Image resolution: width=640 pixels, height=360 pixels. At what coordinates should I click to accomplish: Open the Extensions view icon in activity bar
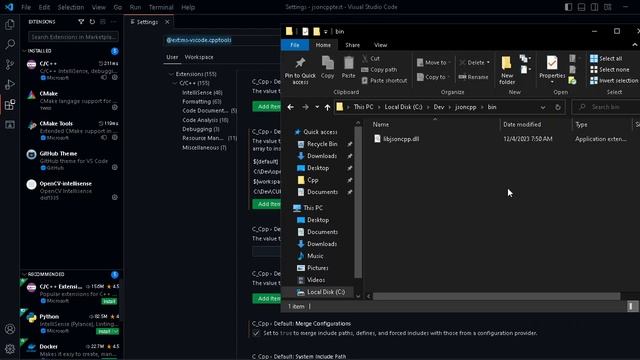coord(10,104)
